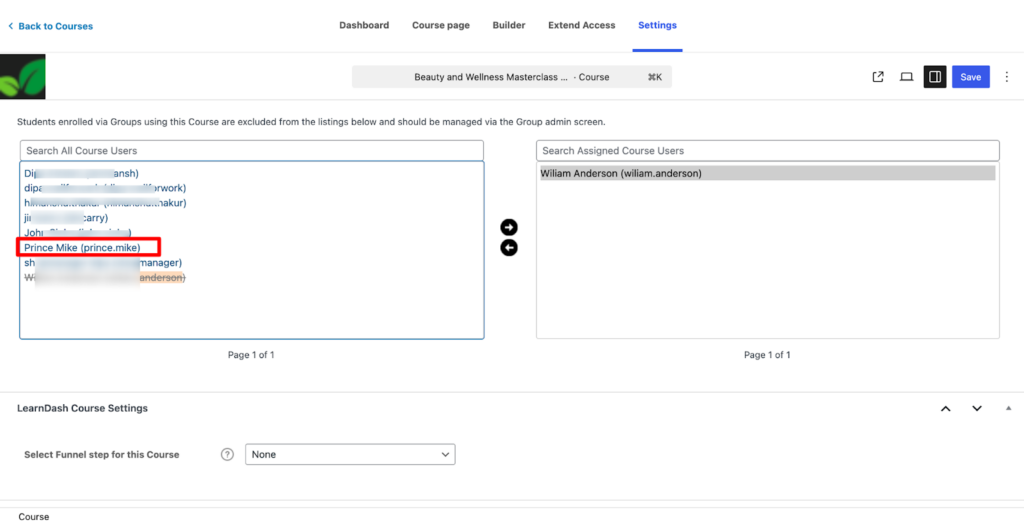Focus the Search Assigned Course Users field
1024x525 pixels.
tap(767, 151)
